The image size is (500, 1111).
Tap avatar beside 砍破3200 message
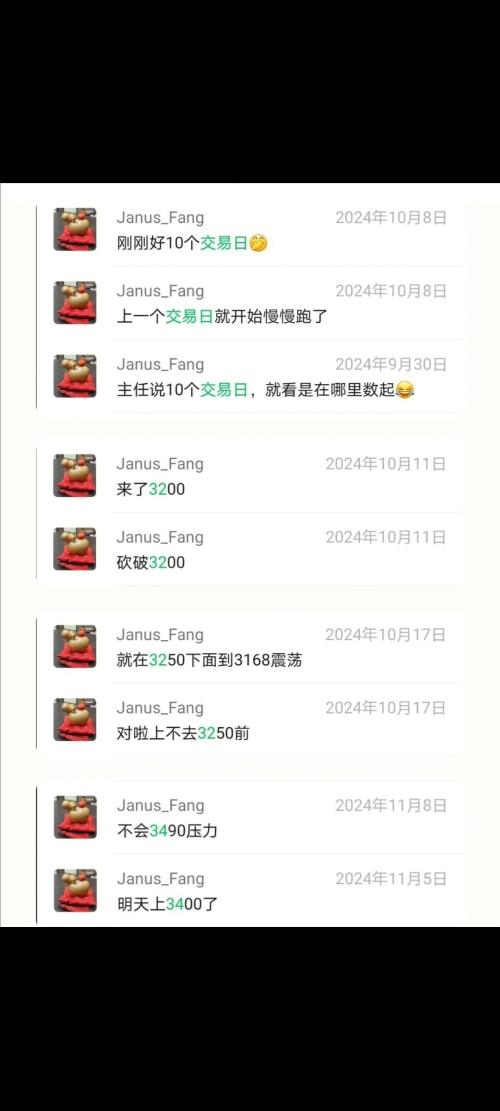75,549
